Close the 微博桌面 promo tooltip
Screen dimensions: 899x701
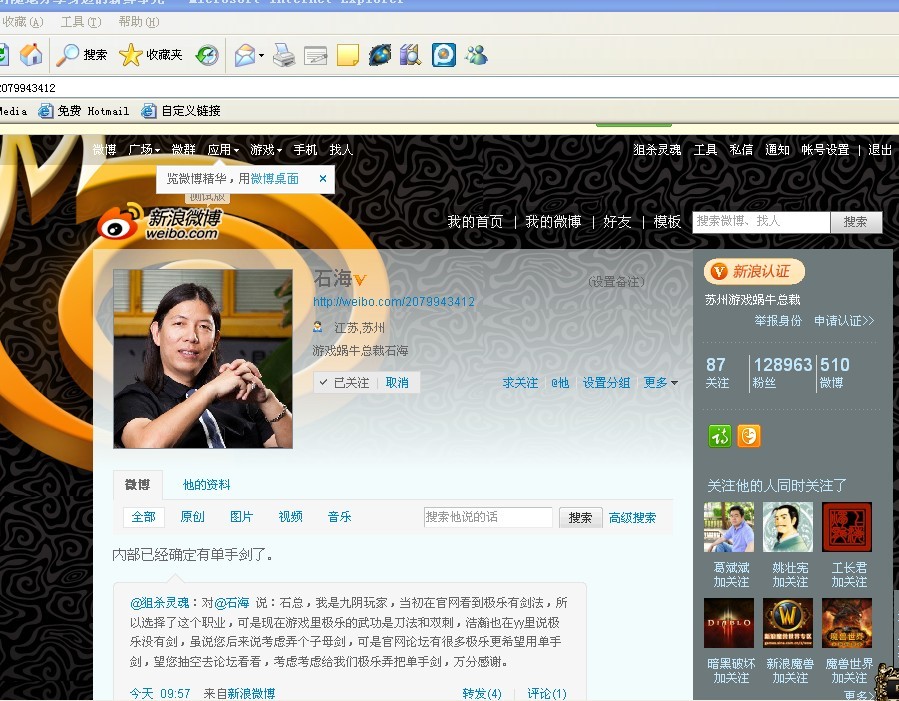coord(323,179)
